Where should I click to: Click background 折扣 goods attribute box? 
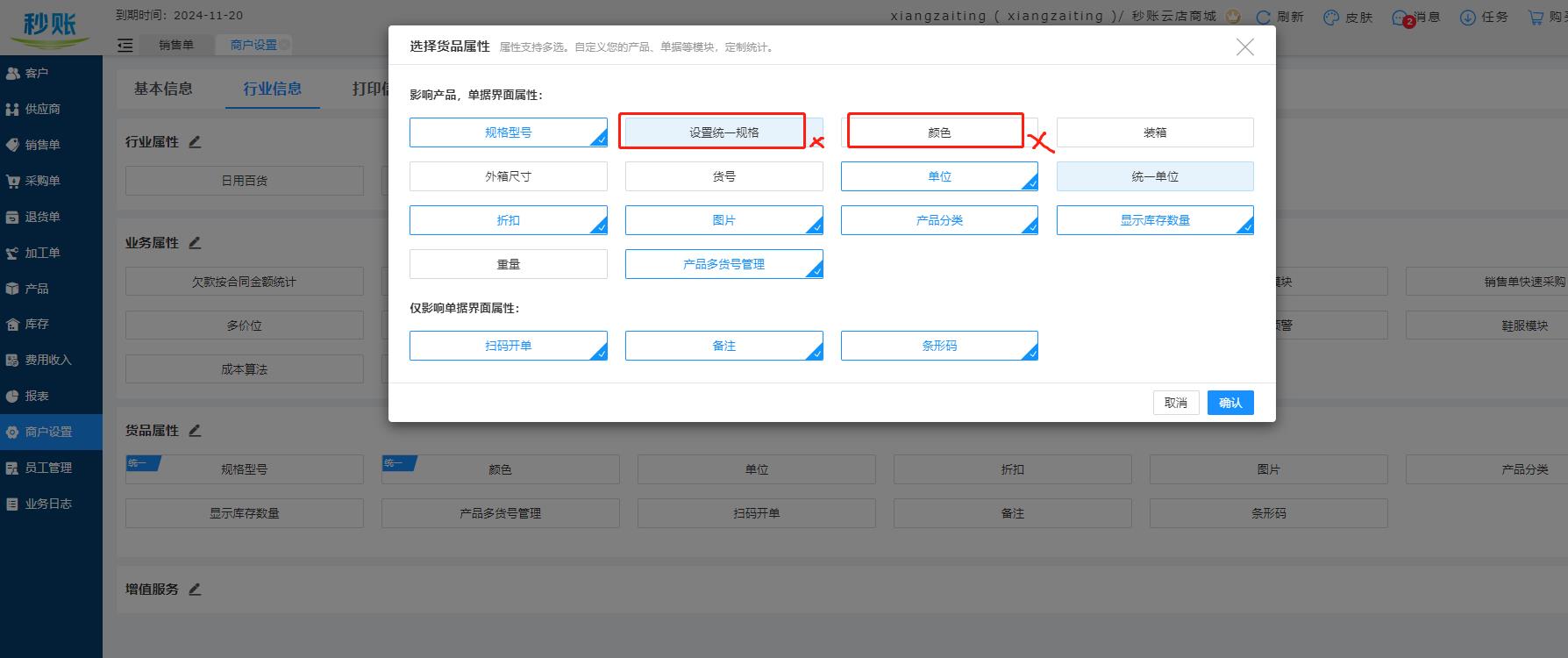[x=1013, y=469]
